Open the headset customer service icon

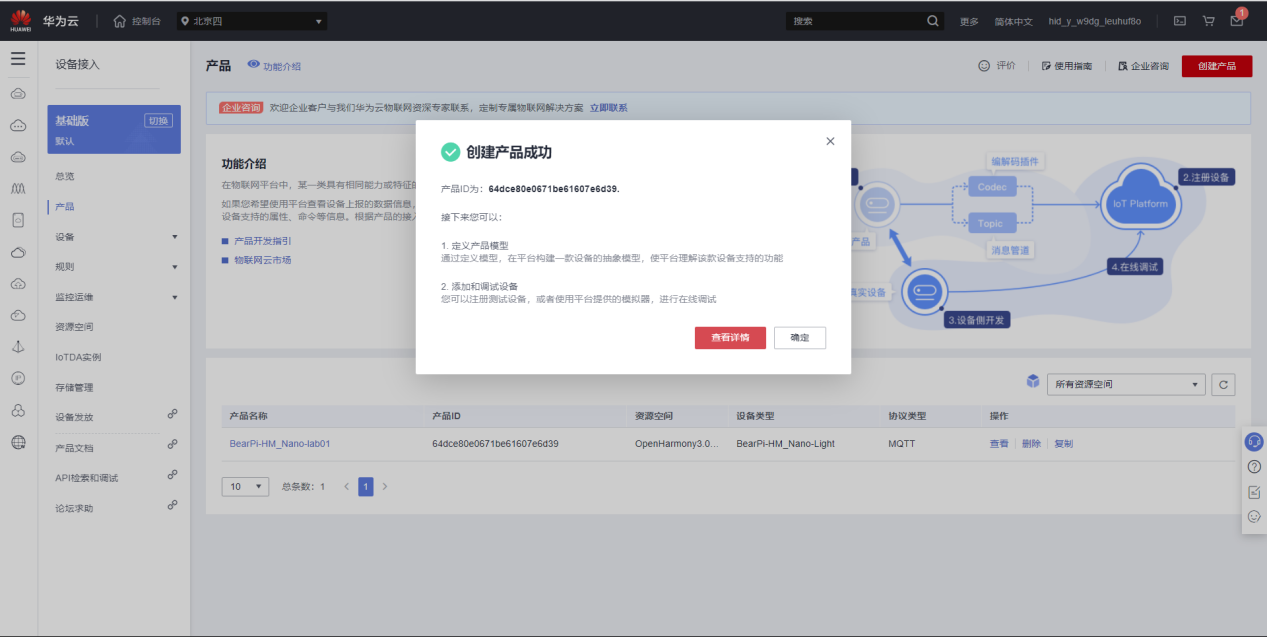[1254, 442]
